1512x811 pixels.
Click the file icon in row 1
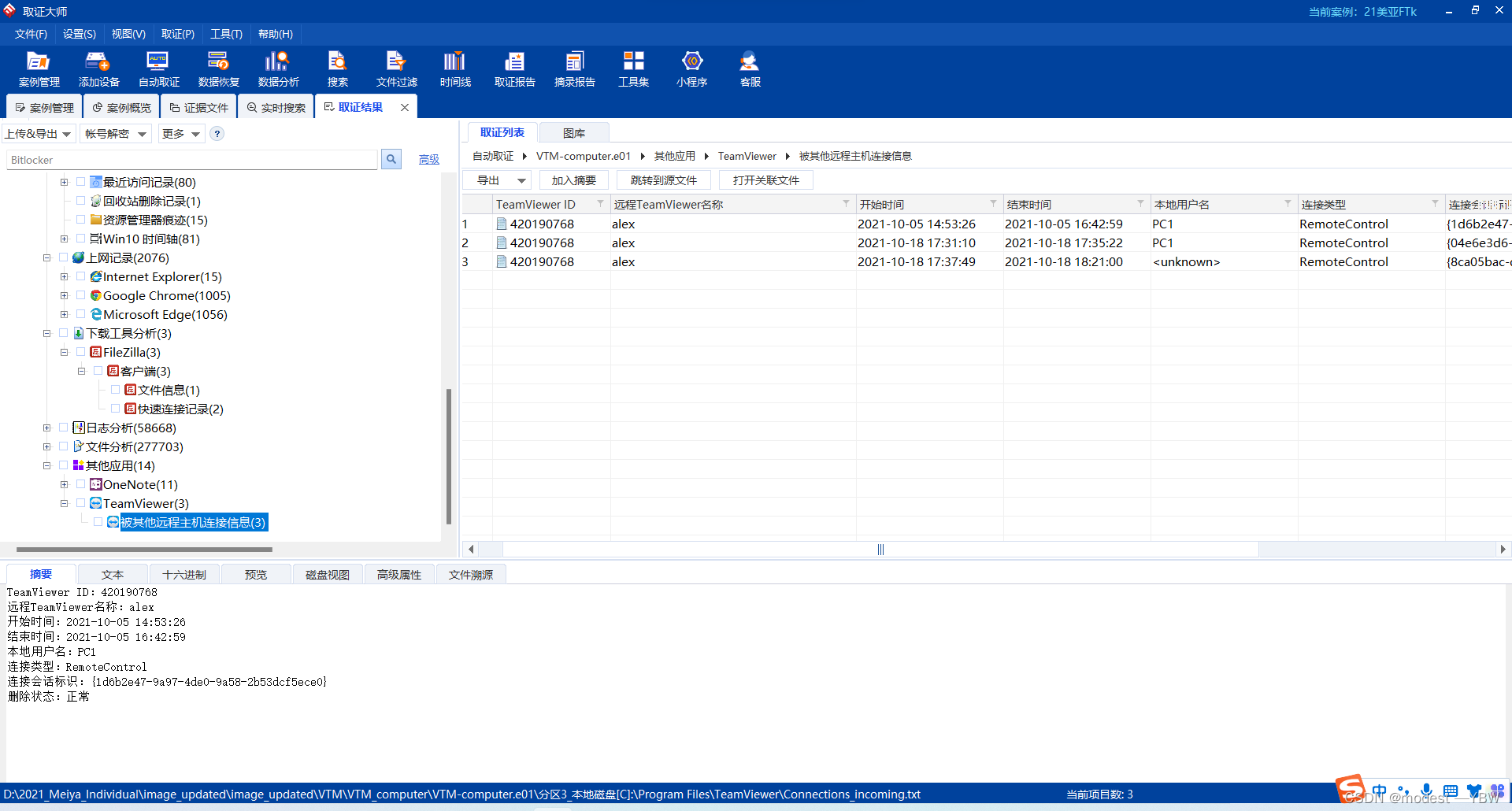(x=501, y=224)
